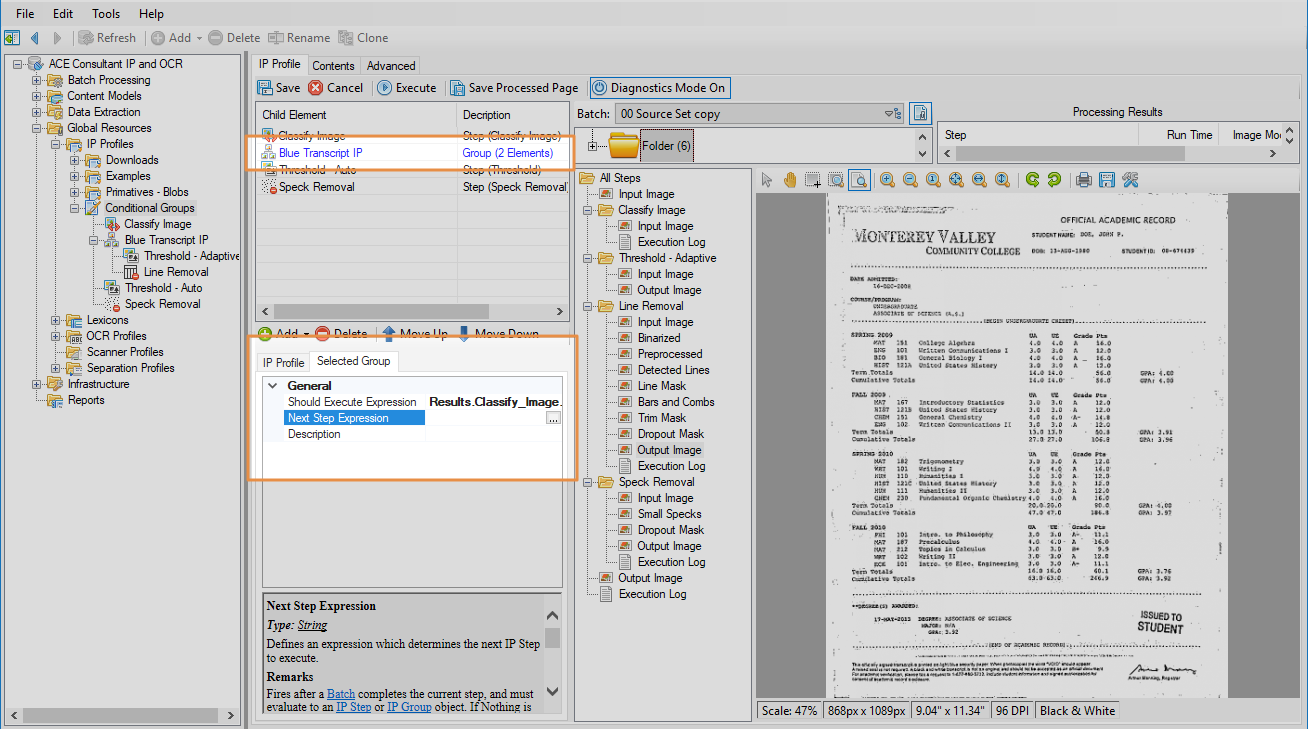Toggle Diagnostics Mode On button
The height and width of the screenshot is (729, 1308).
(x=658, y=88)
